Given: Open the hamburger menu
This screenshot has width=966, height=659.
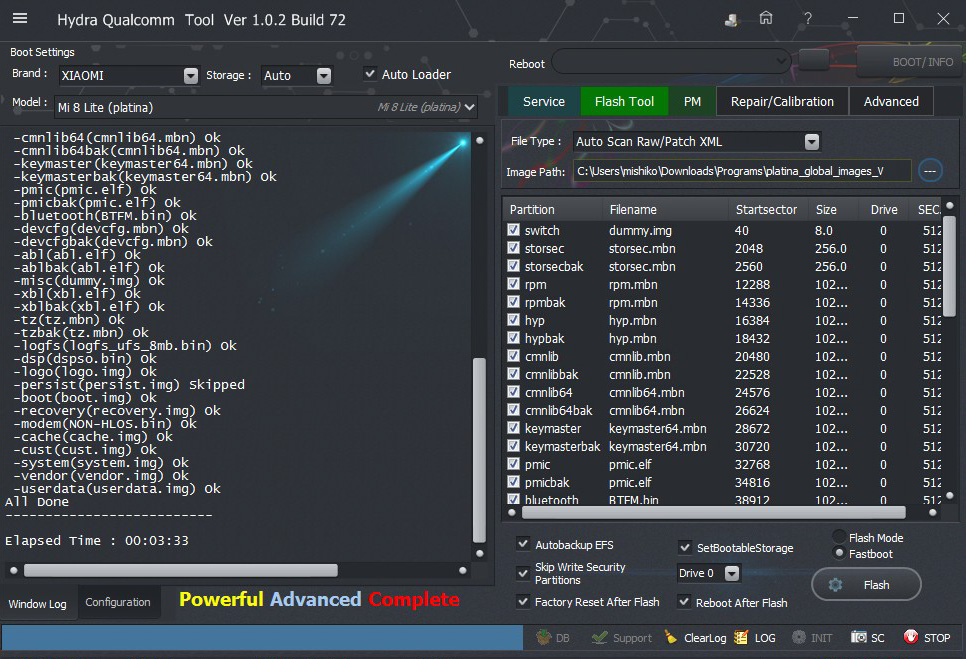Looking at the screenshot, I should click(x=20, y=18).
